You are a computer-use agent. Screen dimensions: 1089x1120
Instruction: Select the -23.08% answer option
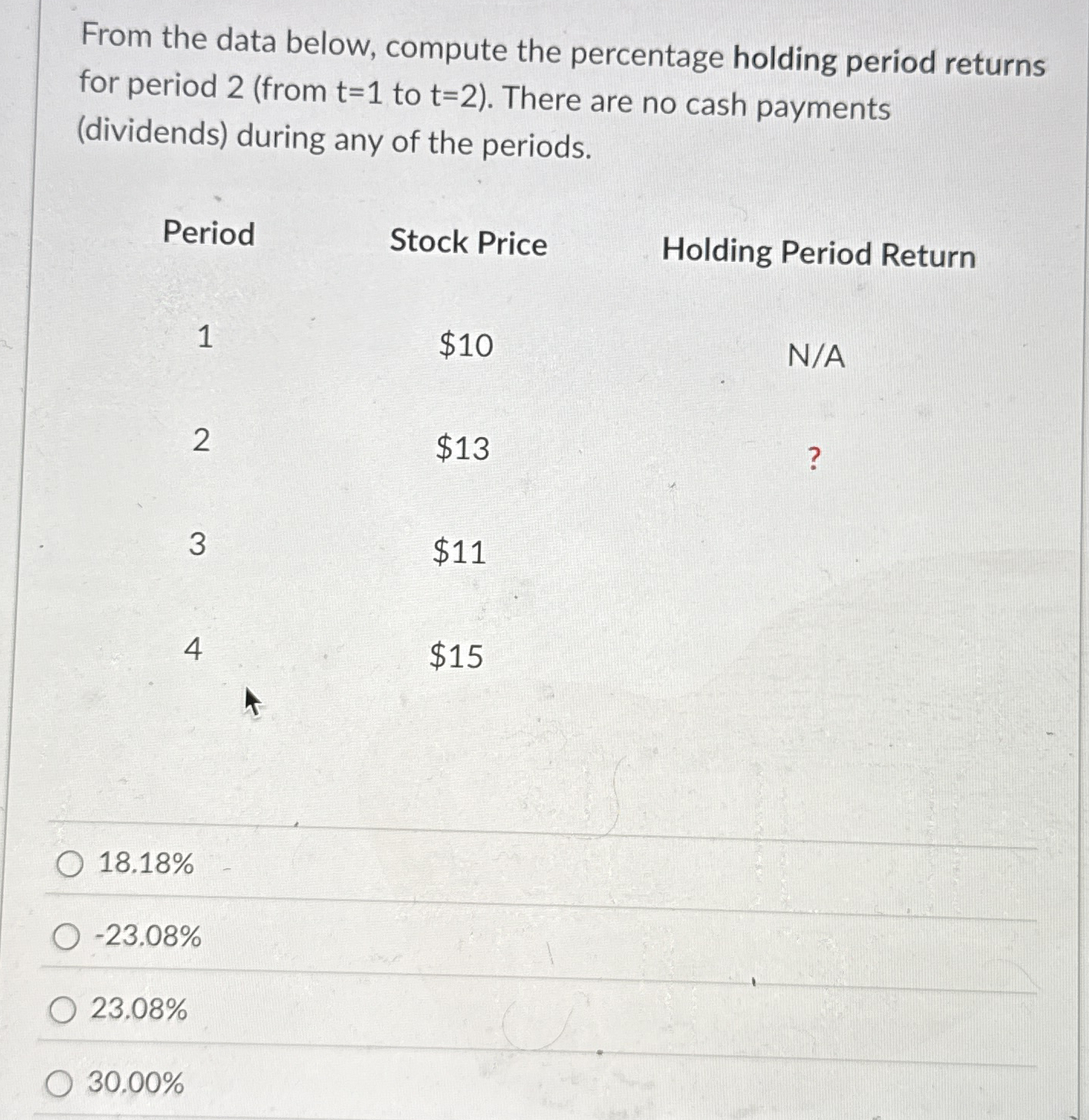[67, 938]
